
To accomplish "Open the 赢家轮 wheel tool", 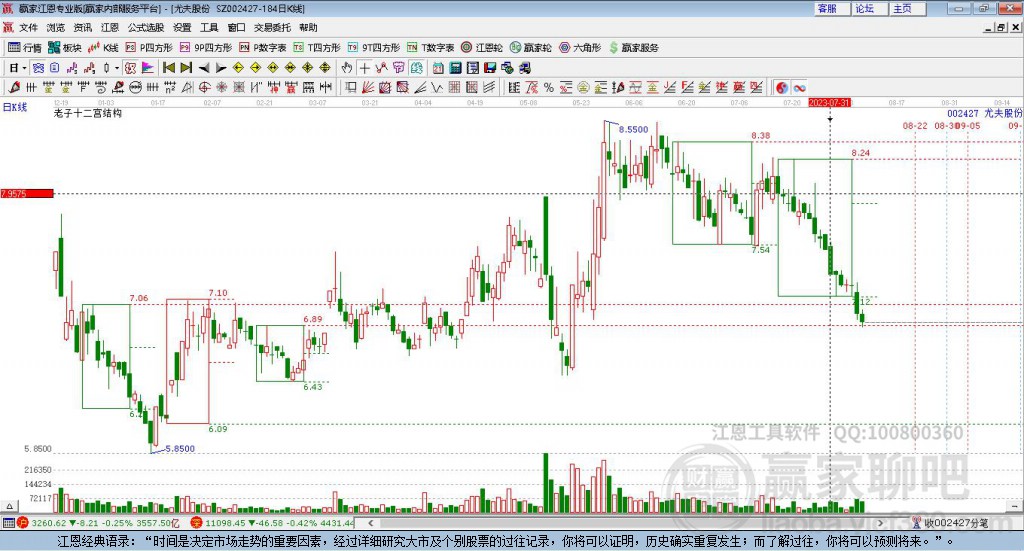I will pyautogui.click(x=531, y=48).
